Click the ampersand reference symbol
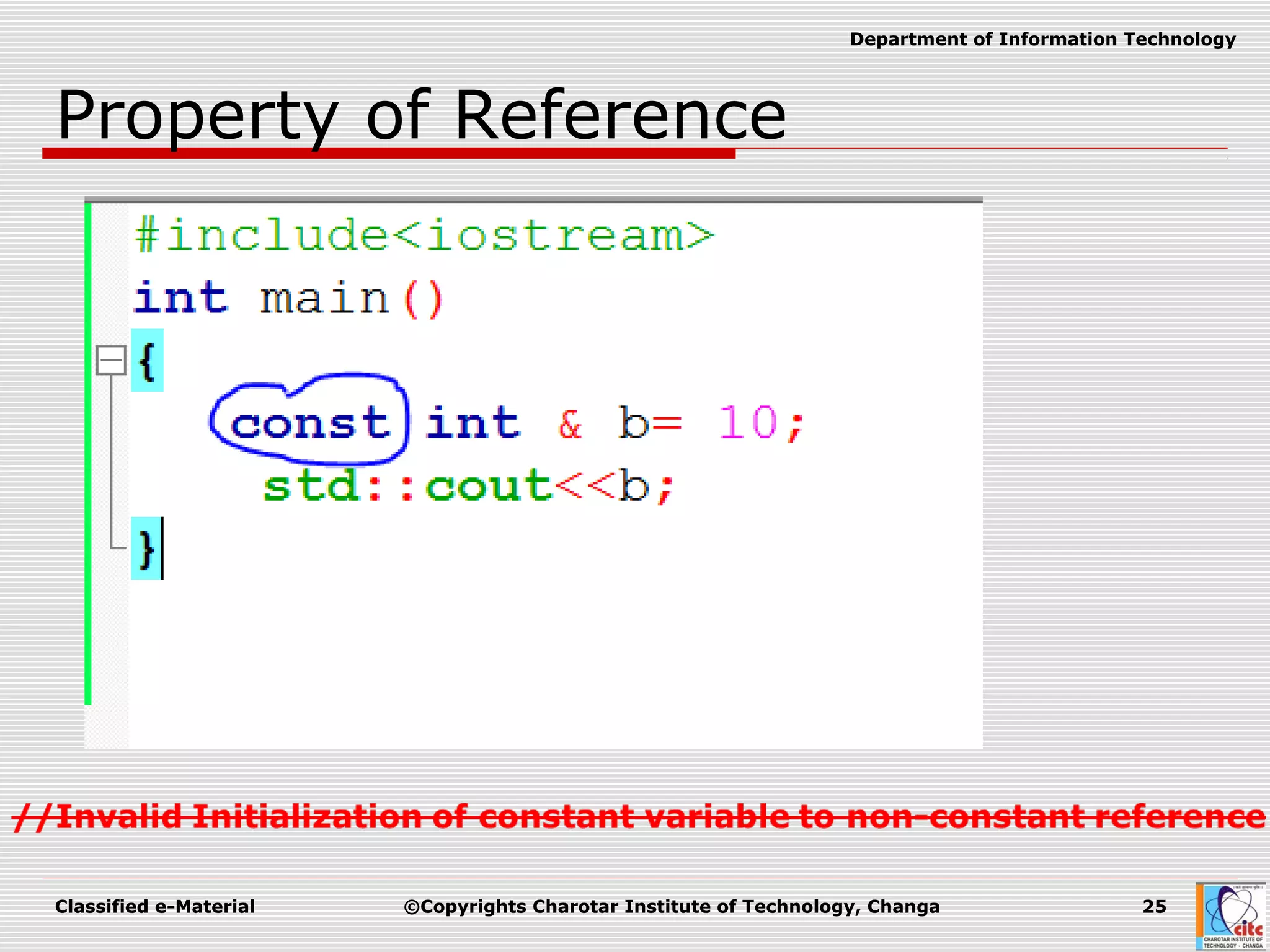The height and width of the screenshot is (952, 1270). [570, 425]
